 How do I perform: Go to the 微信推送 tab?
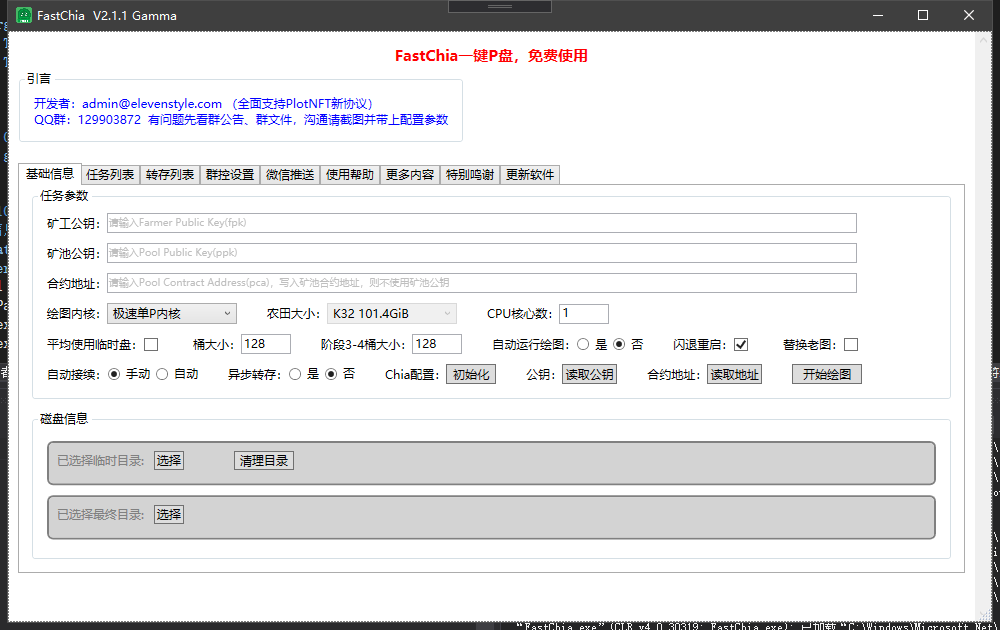[290, 175]
